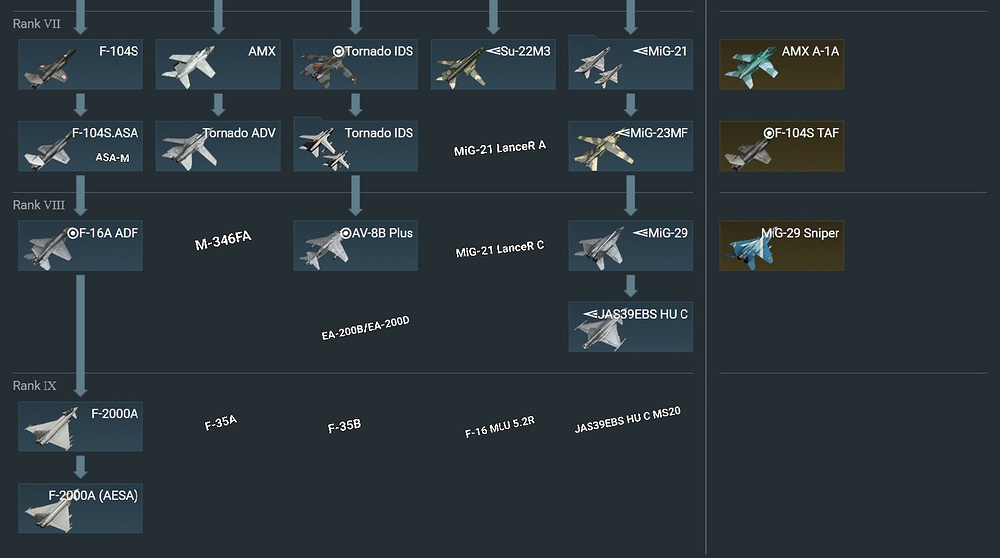Expand the Tornado IDS group folder
This screenshot has height=558, width=1000.
point(355,145)
